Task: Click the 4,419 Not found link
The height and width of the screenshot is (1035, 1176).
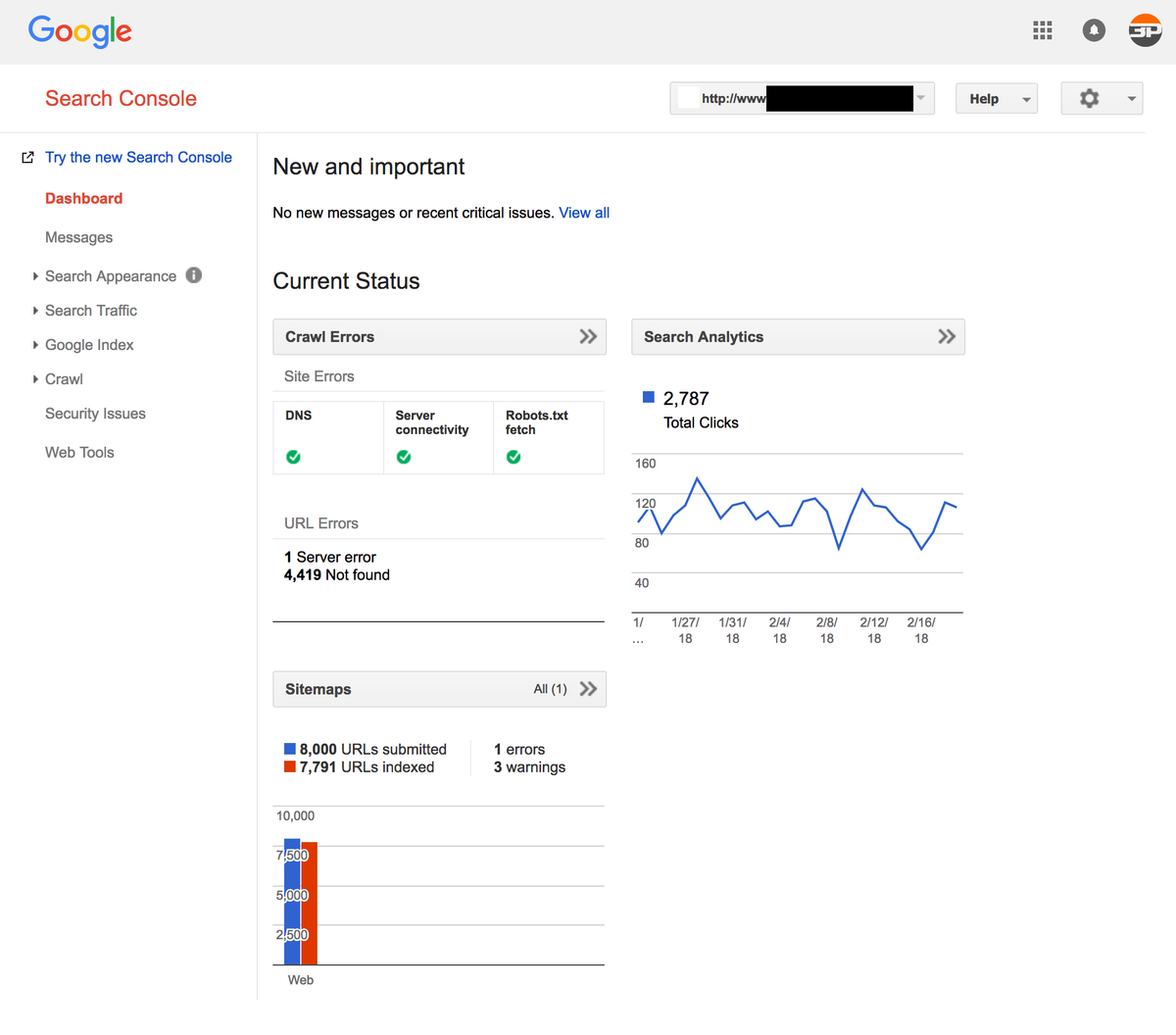Action: point(337,575)
